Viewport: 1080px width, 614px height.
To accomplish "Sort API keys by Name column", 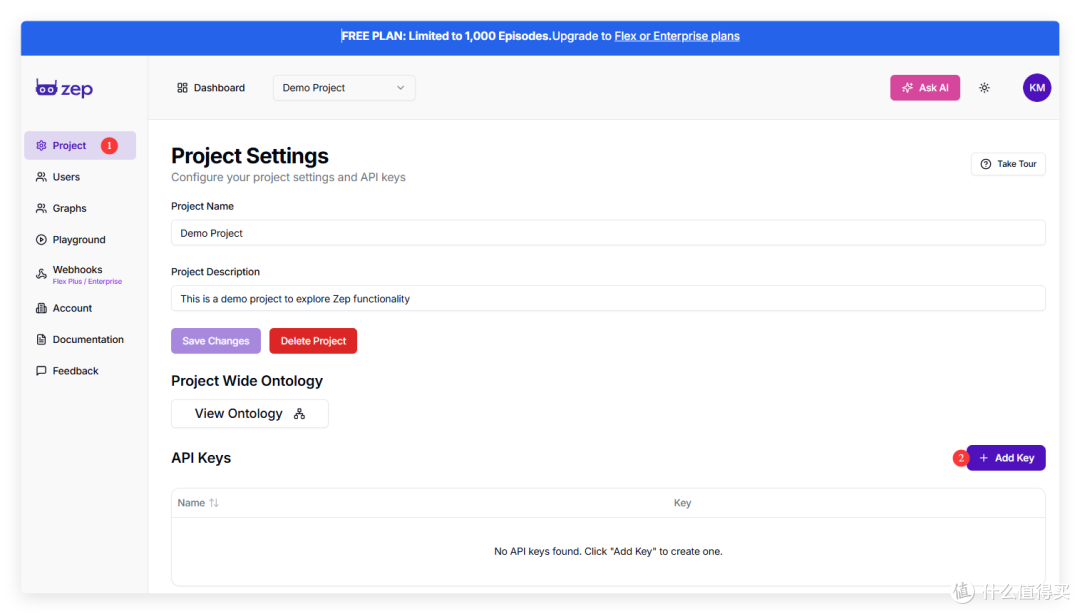I will click(x=198, y=503).
